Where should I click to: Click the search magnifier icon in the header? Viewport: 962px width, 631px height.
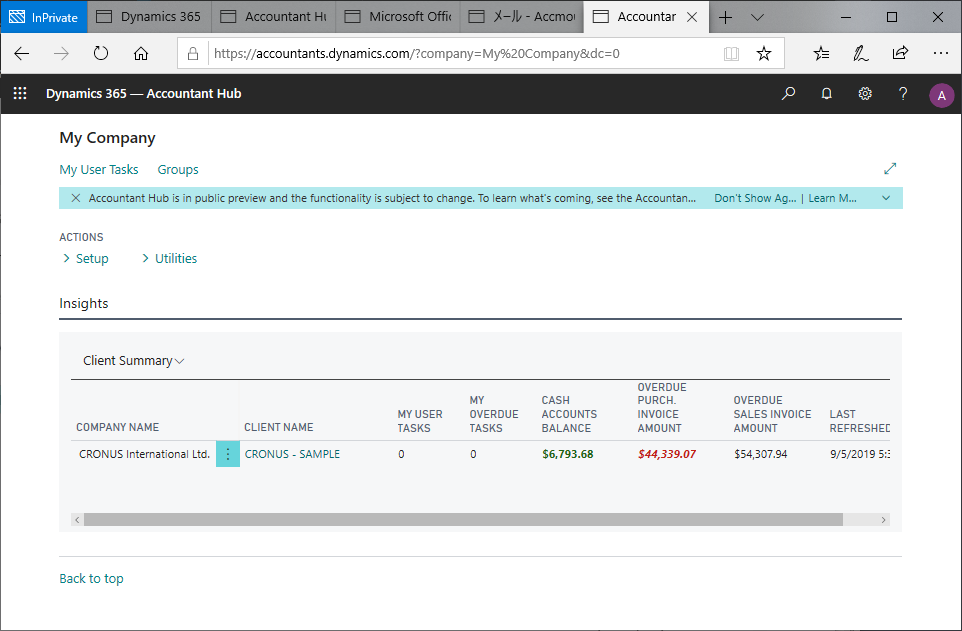(x=788, y=93)
